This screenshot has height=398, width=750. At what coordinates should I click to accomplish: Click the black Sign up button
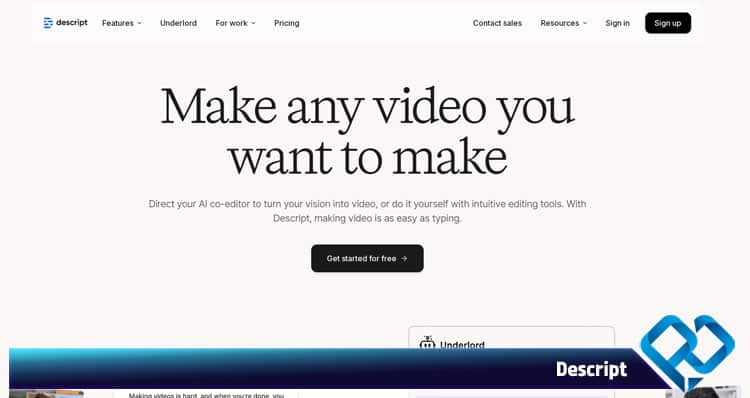[x=668, y=23]
